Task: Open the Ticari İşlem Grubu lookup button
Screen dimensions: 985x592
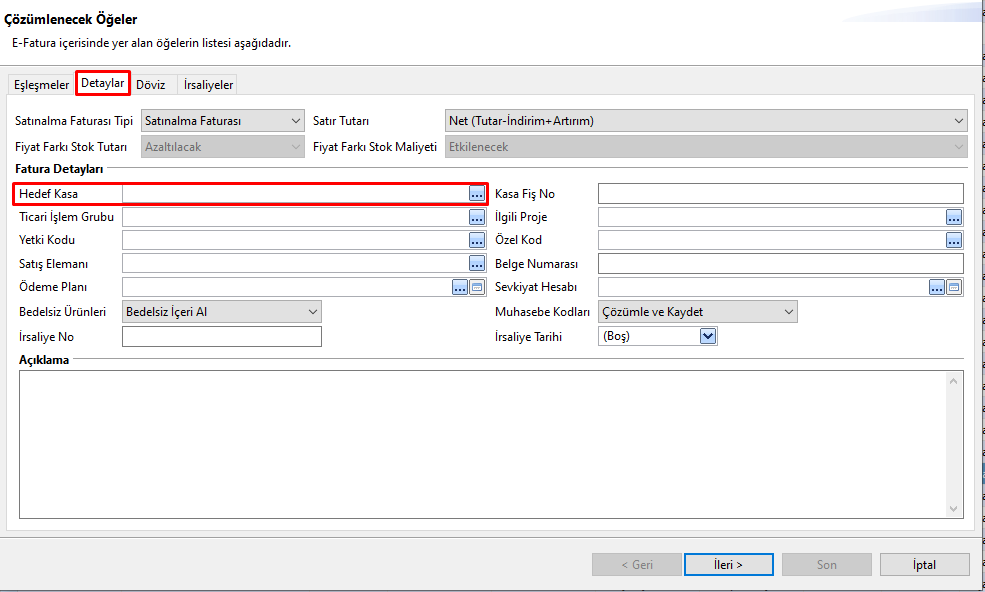Action: tap(477, 217)
